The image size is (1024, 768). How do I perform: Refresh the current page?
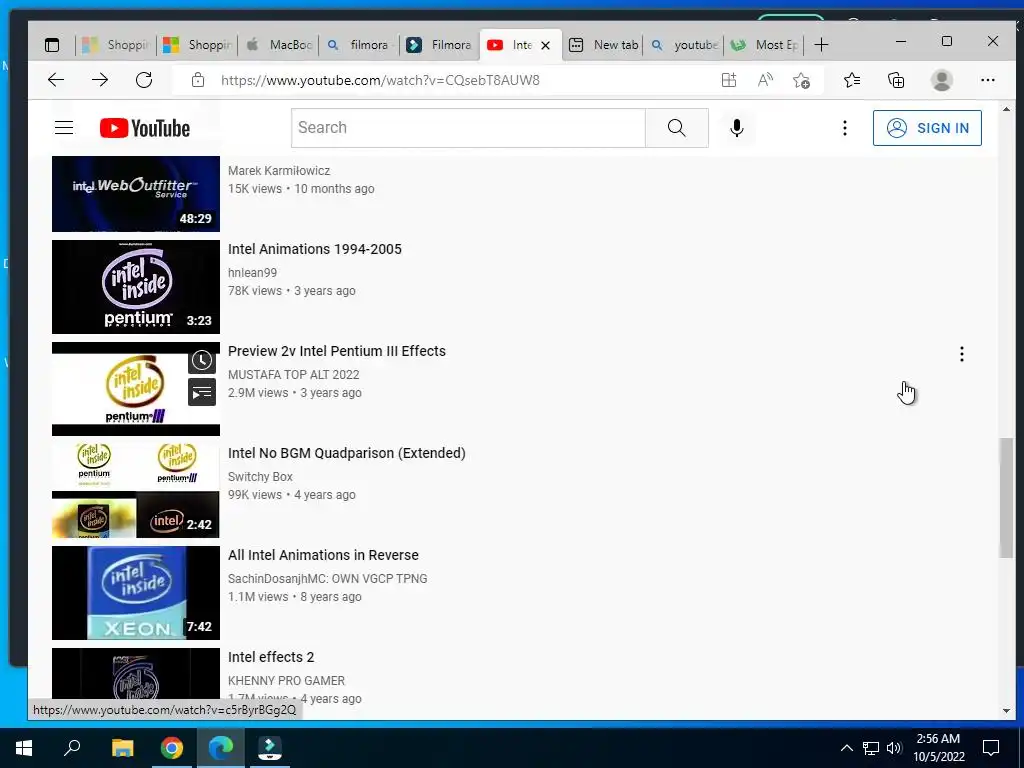click(x=144, y=80)
